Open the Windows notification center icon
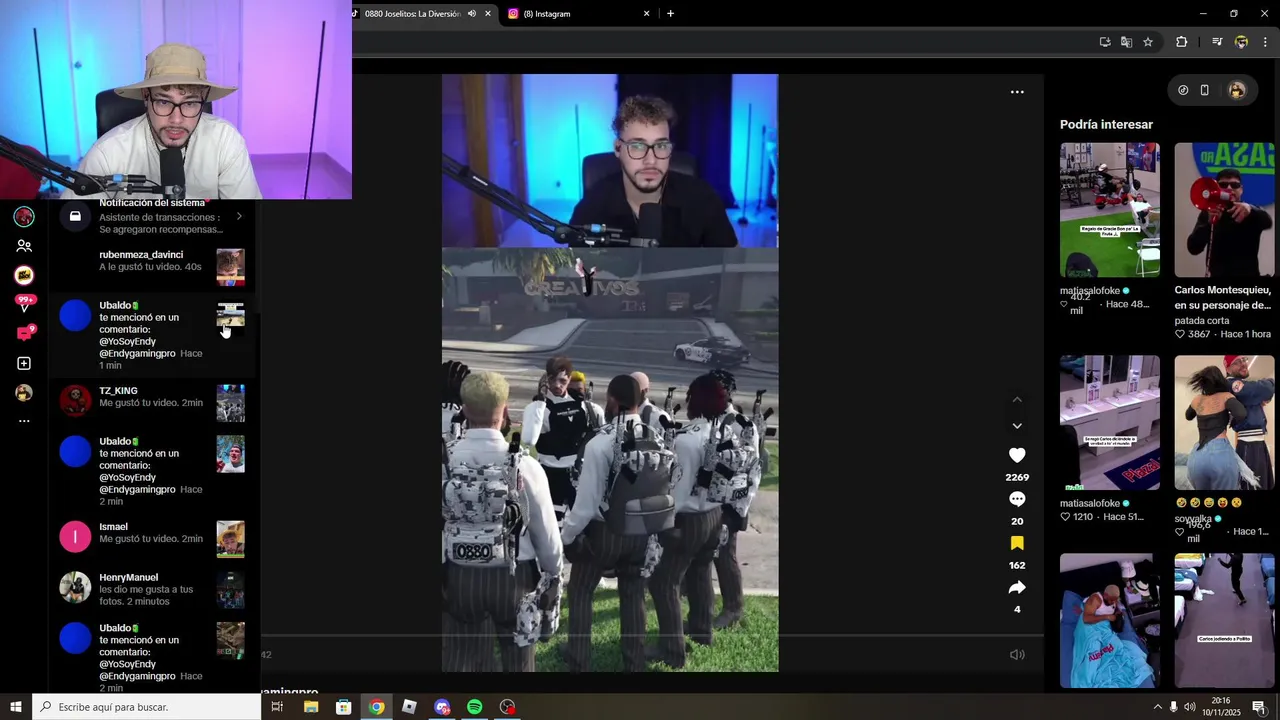1280x720 pixels. click(x=1259, y=707)
